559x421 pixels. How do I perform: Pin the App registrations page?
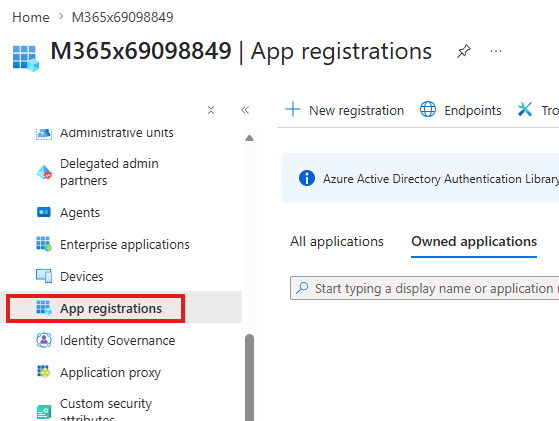click(x=464, y=51)
